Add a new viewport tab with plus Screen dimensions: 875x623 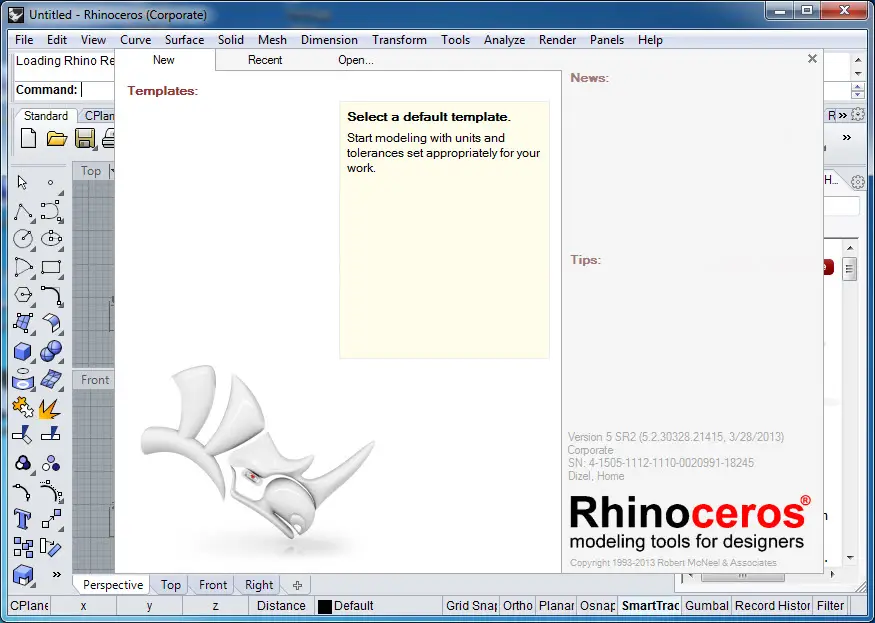pyautogui.click(x=297, y=585)
